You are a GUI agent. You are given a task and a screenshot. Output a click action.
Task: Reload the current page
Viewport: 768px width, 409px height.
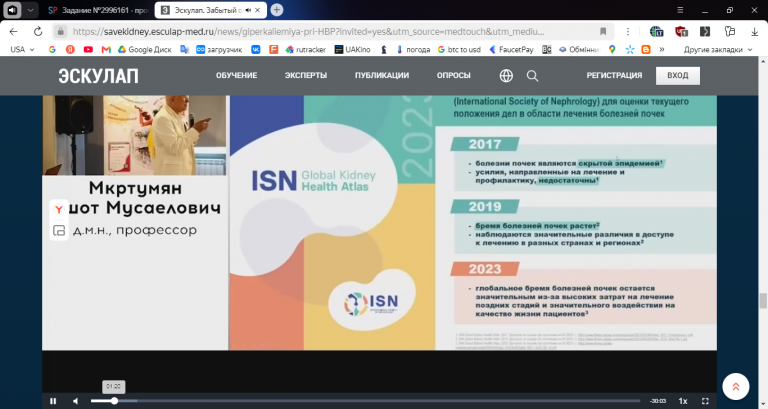tap(38, 31)
